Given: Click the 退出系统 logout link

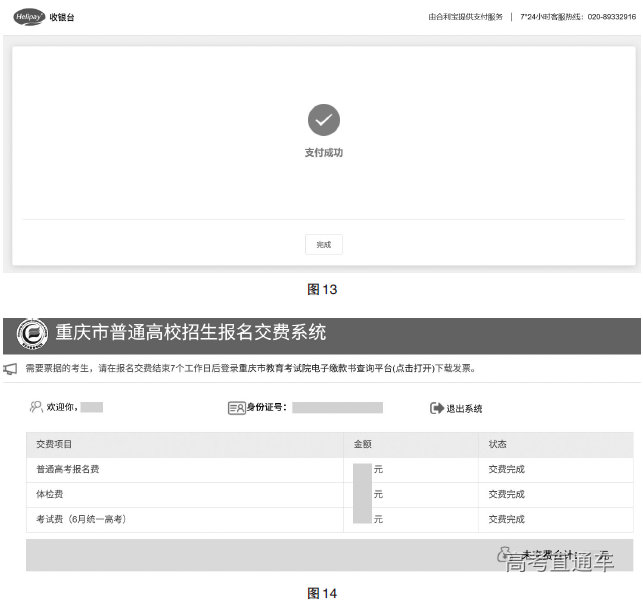Looking at the screenshot, I should [464, 408].
